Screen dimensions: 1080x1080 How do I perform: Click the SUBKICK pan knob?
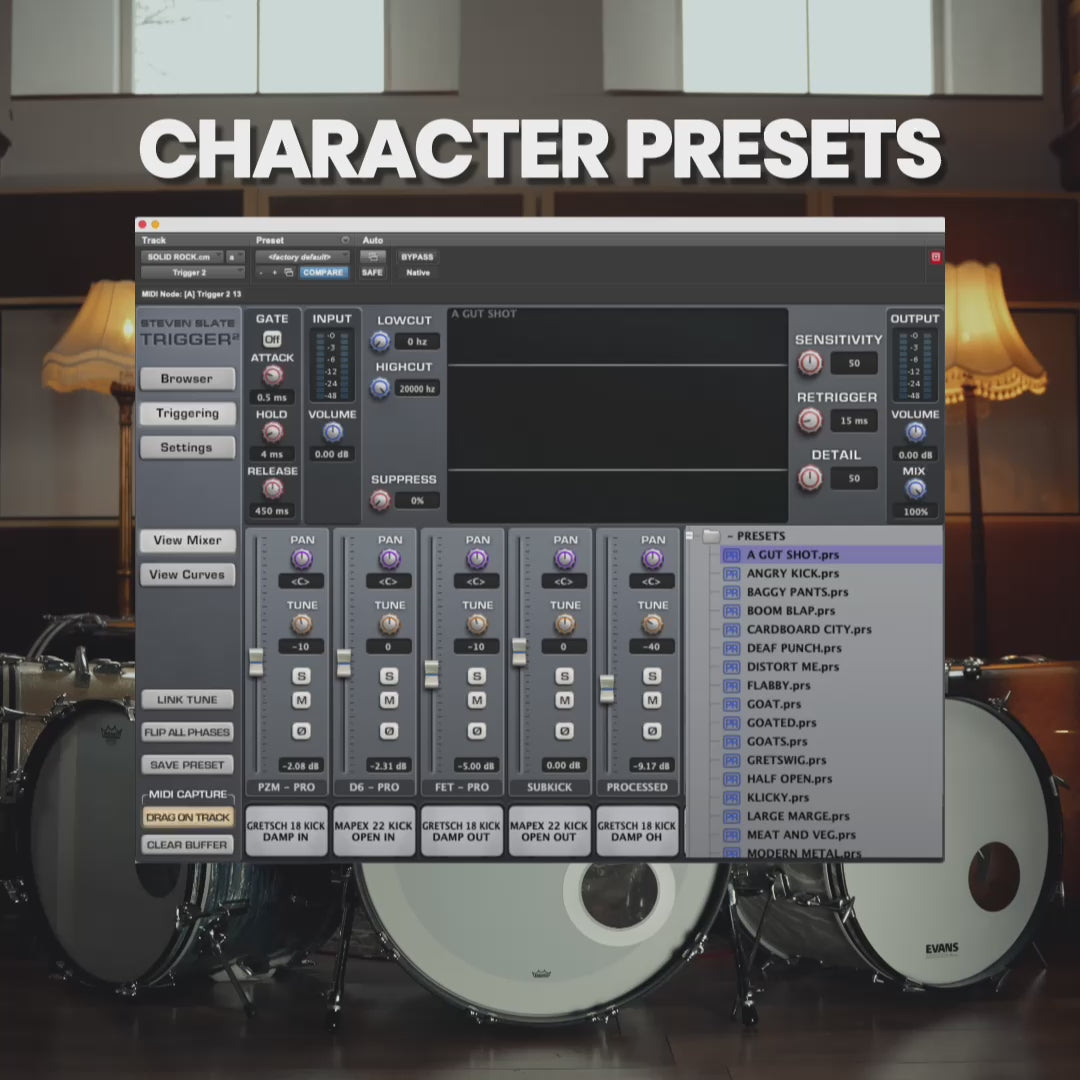click(565, 559)
